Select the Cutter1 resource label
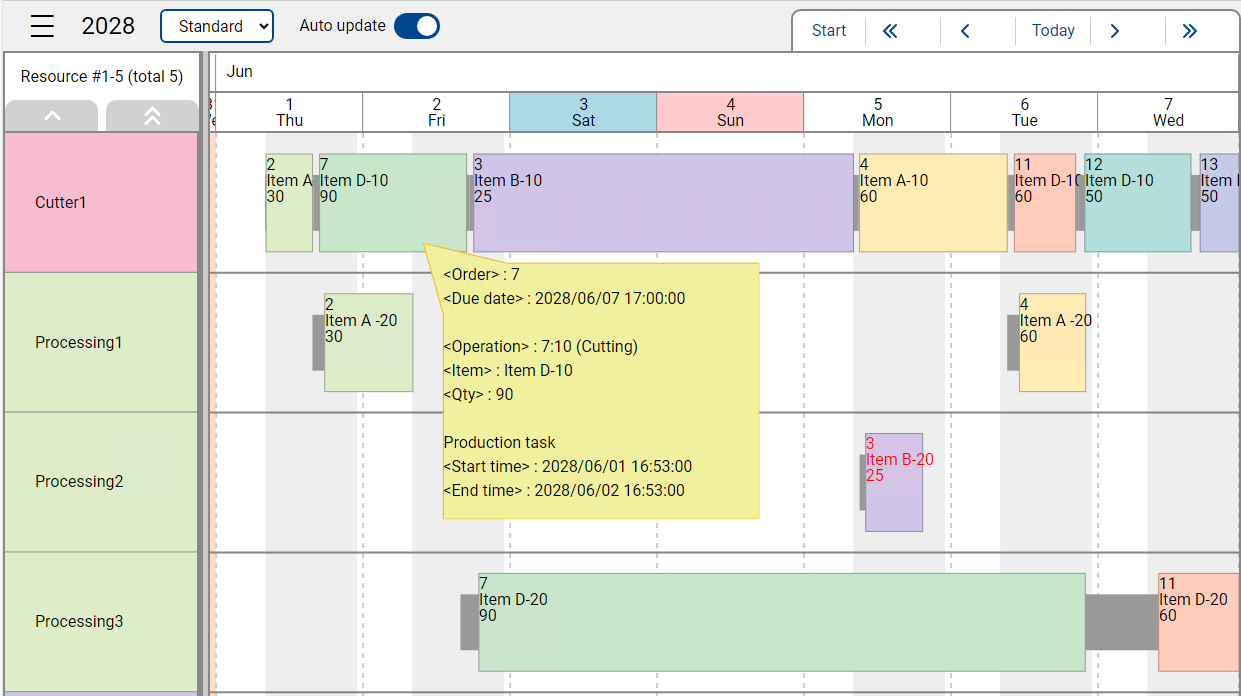 coord(61,202)
